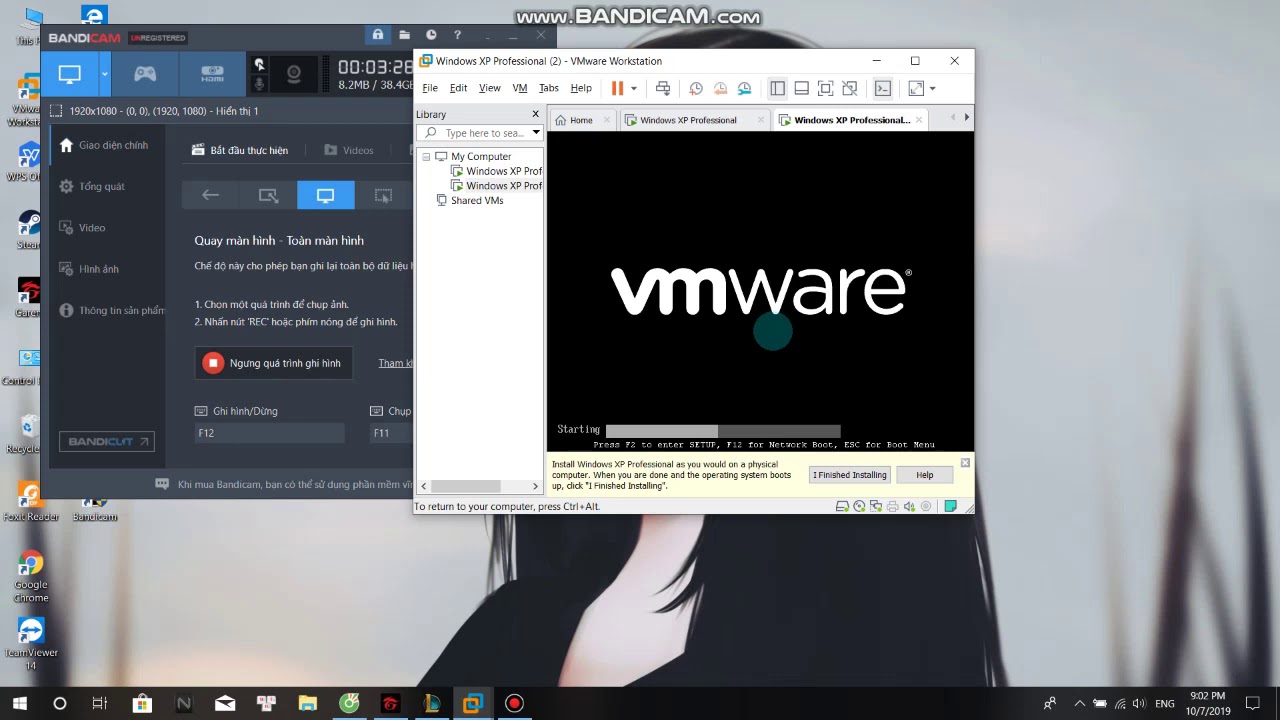This screenshot has width=1280, height=720.
Task: Open the Tabs menu in VMware
Action: point(549,88)
